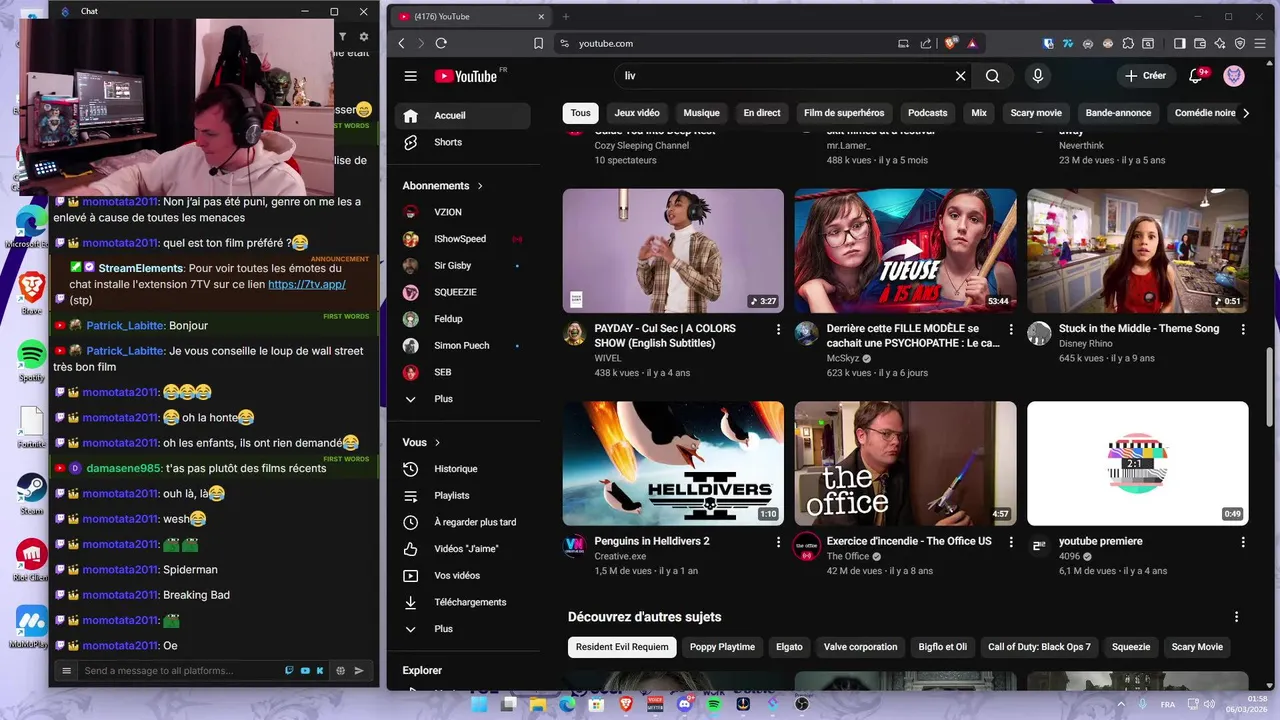Toggle Twitch platform in chat input
The image size is (1280, 720).
pyautogui.click(x=290, y=671)
